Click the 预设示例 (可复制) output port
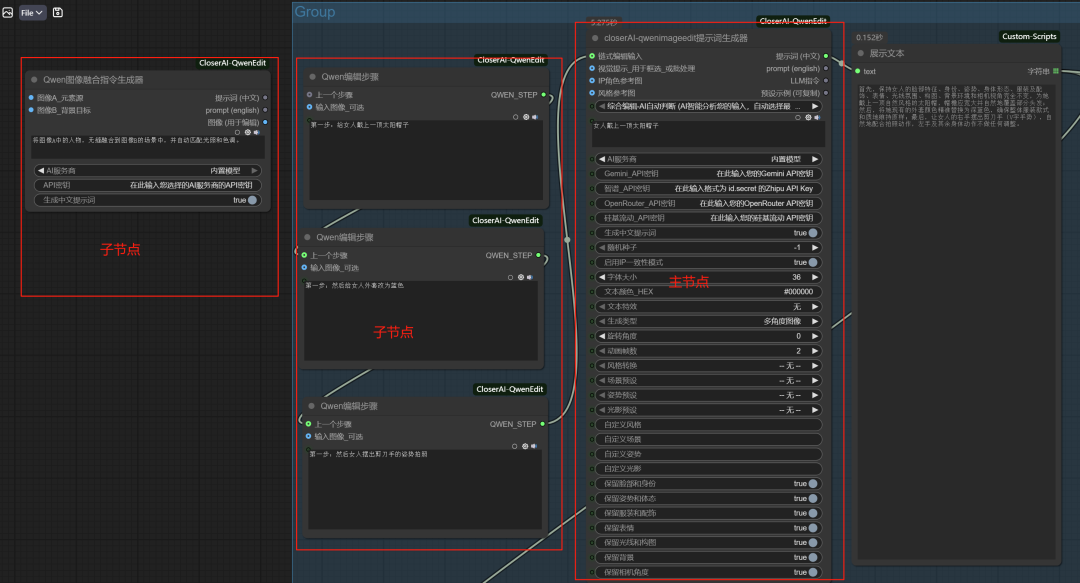This screenshot has height=583, width=1080. point(826,93)
